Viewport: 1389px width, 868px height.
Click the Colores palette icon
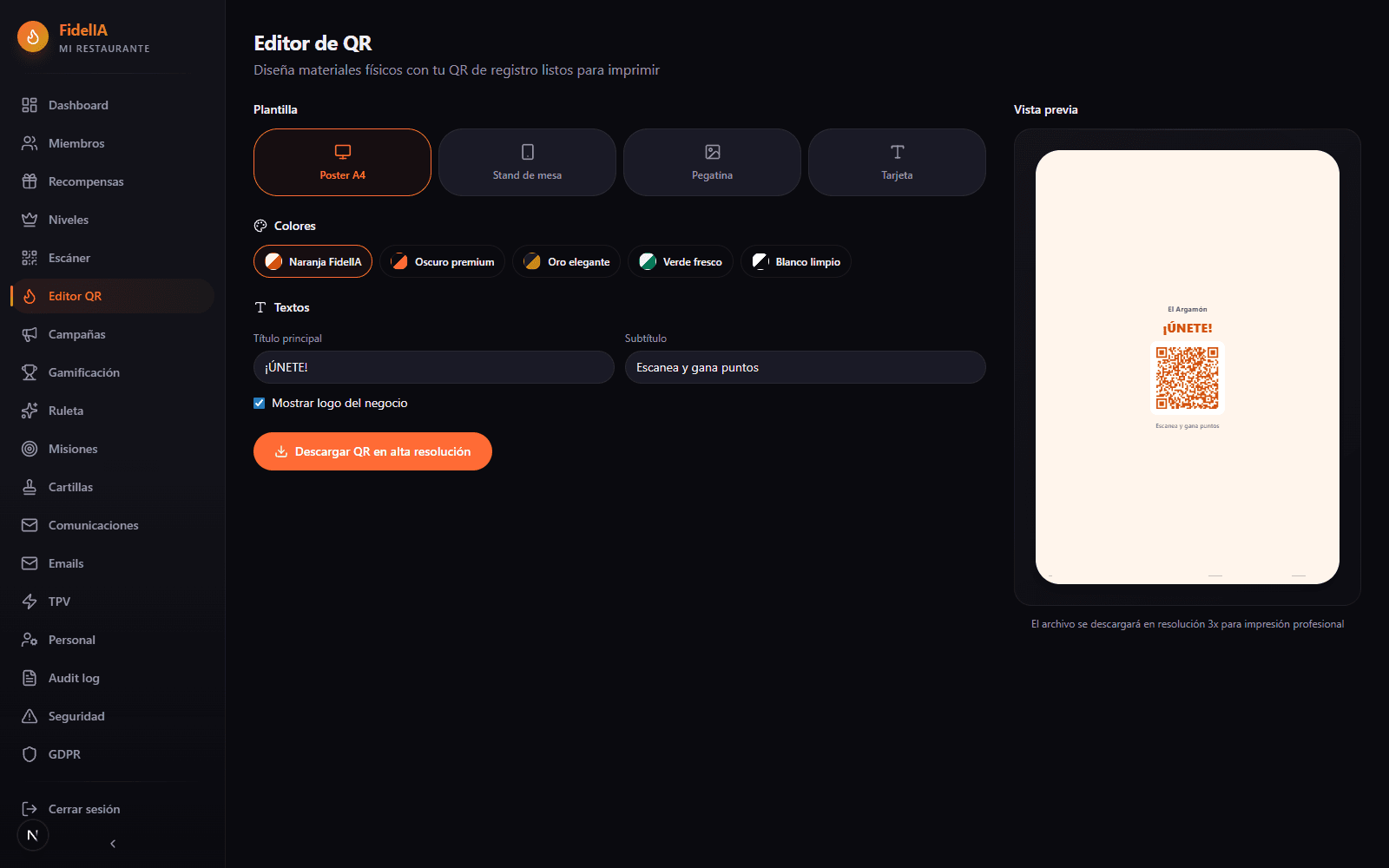click(x=260, y=226)
